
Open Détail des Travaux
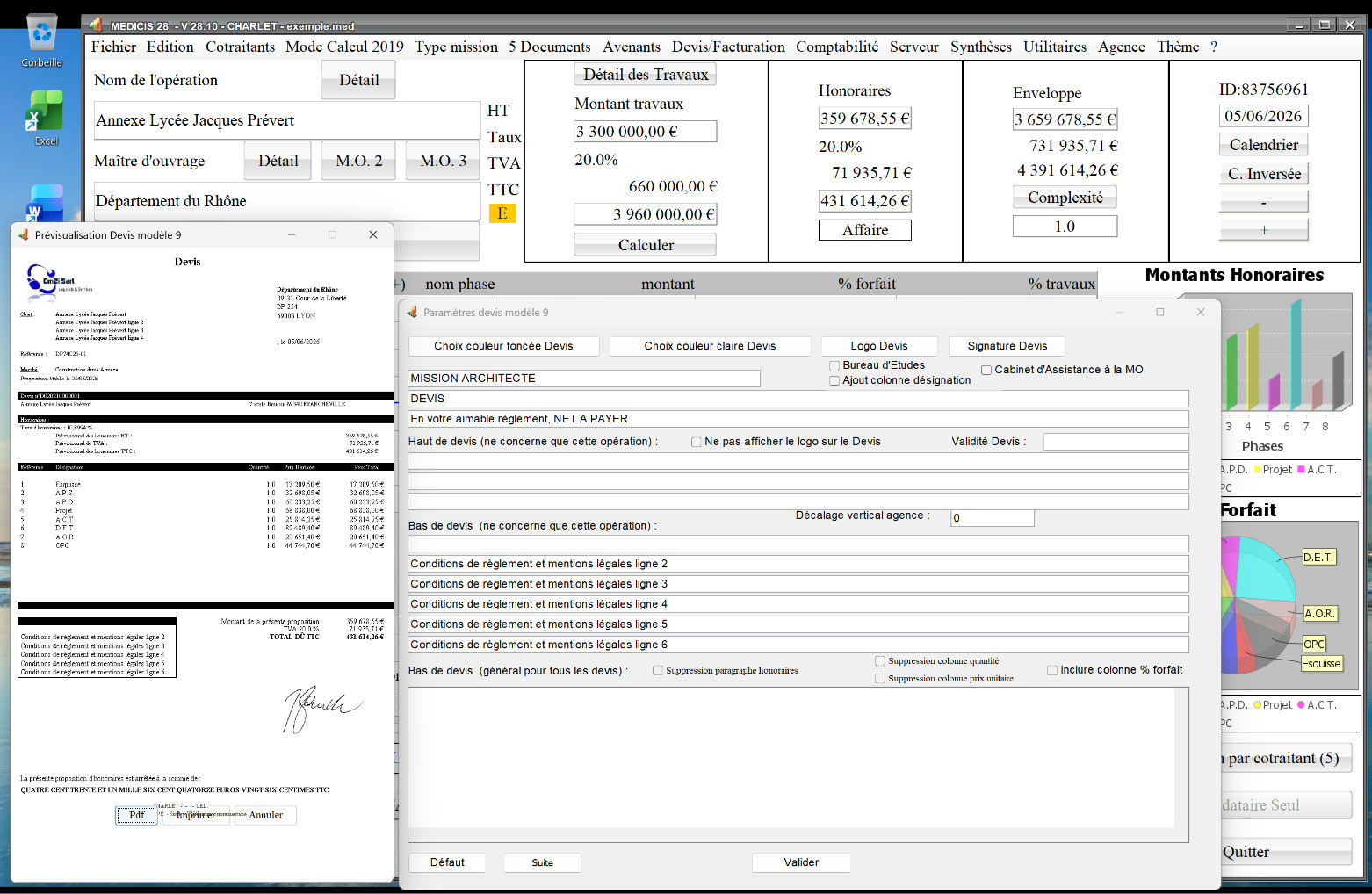point(646,75)
